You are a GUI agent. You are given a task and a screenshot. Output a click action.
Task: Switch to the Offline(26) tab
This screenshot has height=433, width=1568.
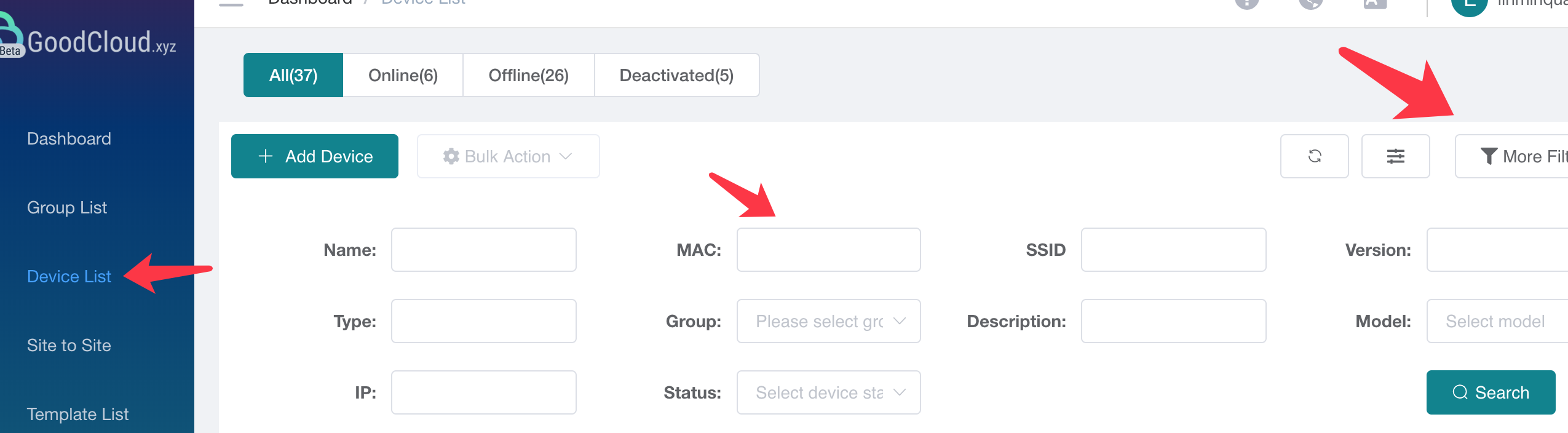[529, 75]
